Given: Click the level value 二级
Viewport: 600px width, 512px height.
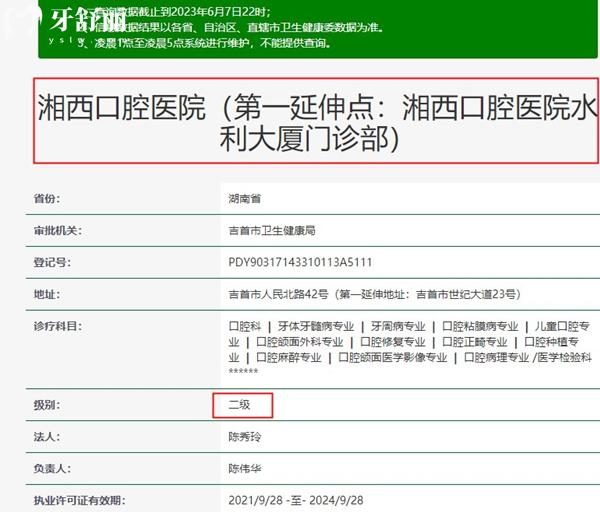Looking at the screenshot, I should [x=239, y=405].
